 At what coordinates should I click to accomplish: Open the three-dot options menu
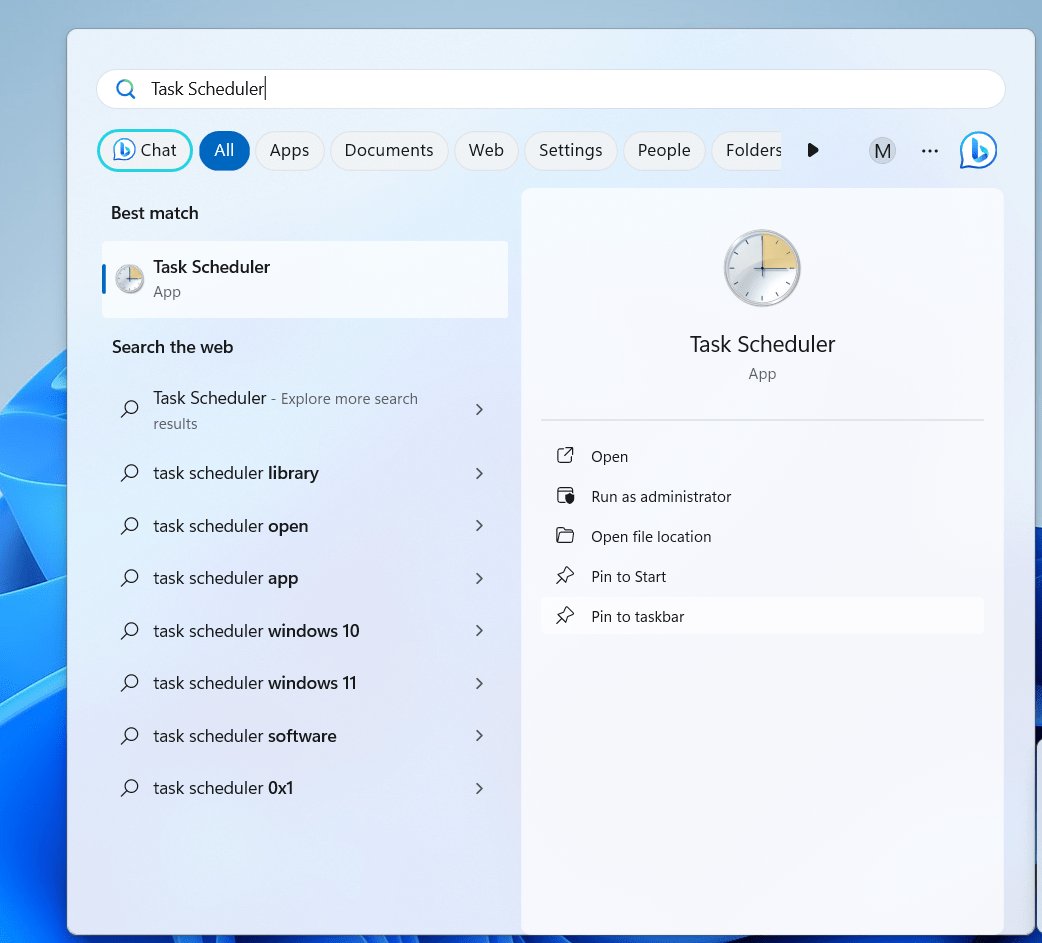point(930,151)
